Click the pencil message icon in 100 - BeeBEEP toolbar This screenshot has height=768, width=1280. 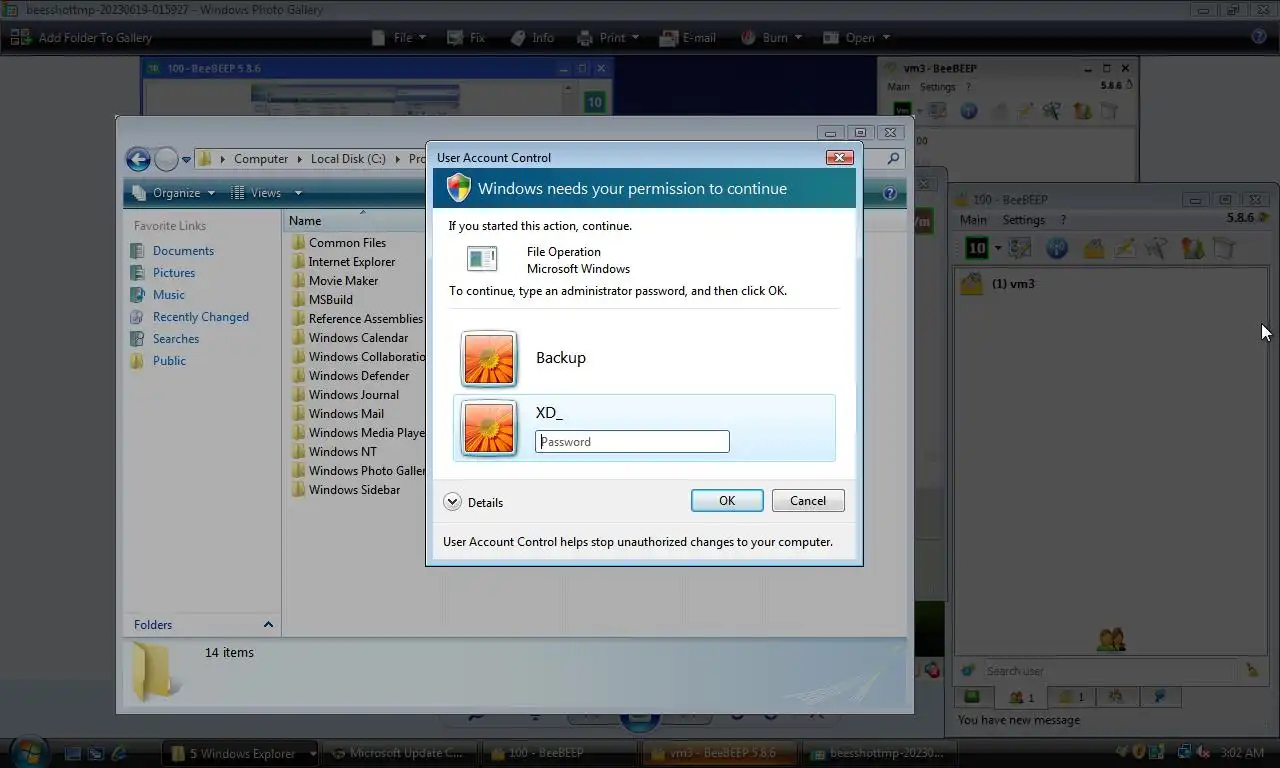tap(1124, 248)
